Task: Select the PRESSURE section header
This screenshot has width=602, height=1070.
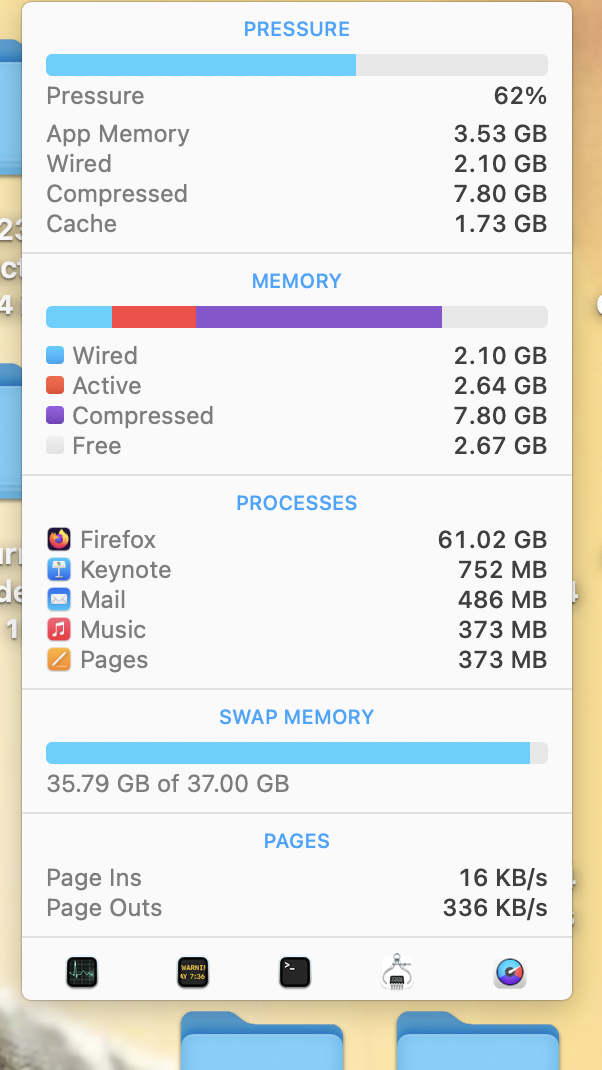Action: (296, 29)
